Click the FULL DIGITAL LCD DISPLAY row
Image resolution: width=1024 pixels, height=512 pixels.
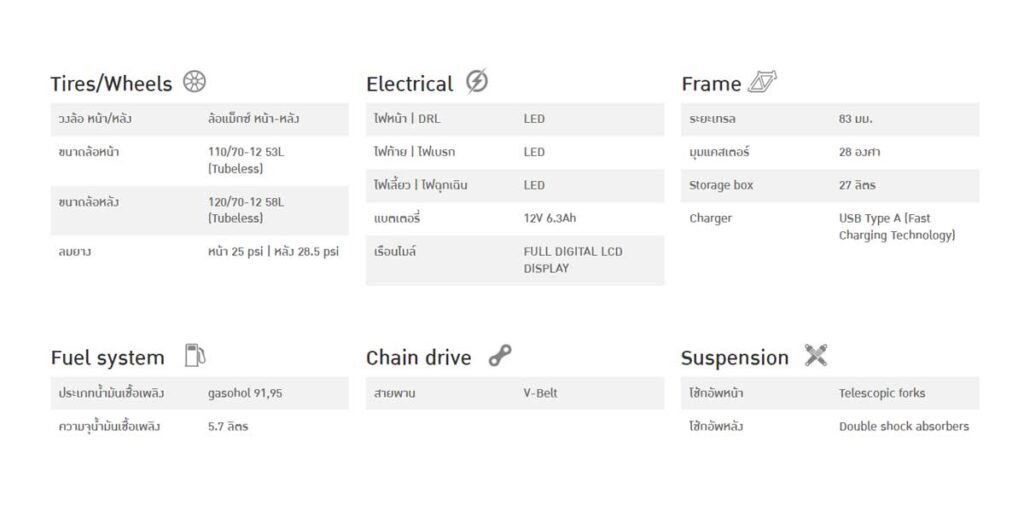(x=515, y=260)
